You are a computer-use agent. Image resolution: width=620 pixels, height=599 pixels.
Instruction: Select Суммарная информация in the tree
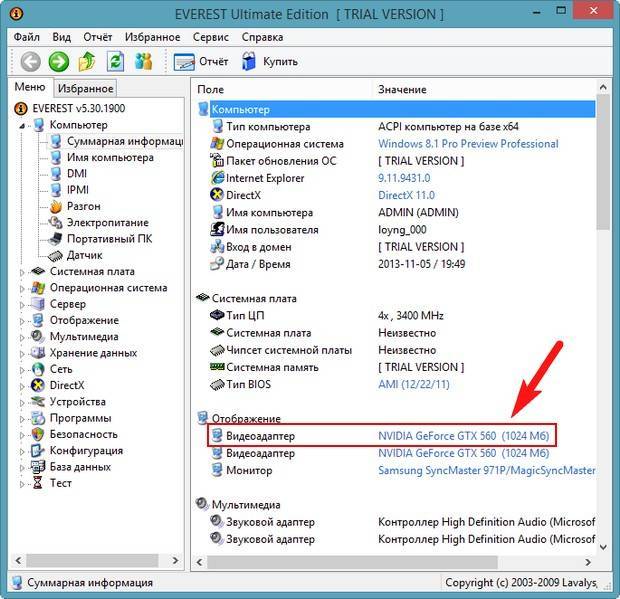tap(125, 141)
